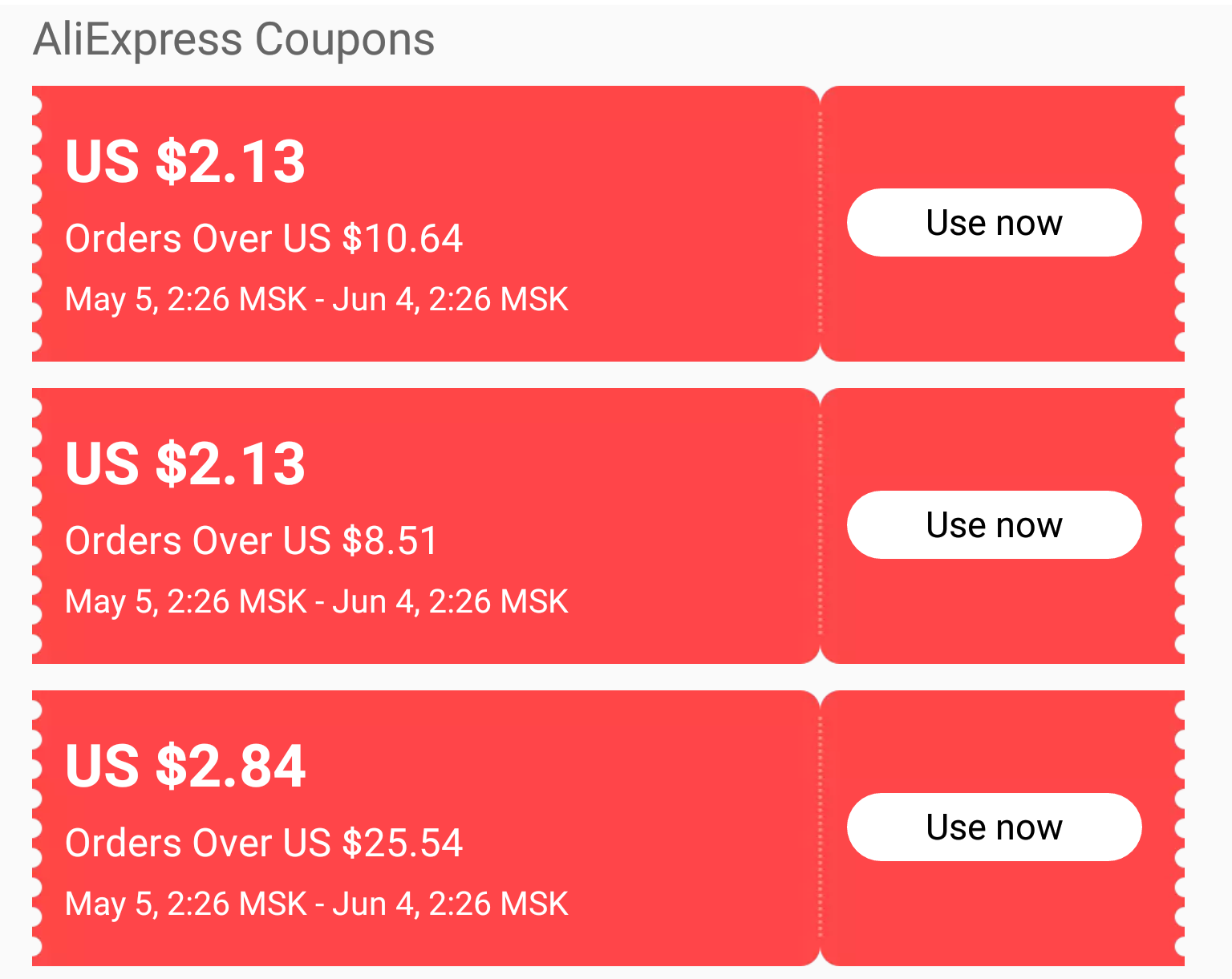Select the Orders Over US $10.64 condition
The width and height of the screenshot is (1232, 979).
(x=264, y=239)
